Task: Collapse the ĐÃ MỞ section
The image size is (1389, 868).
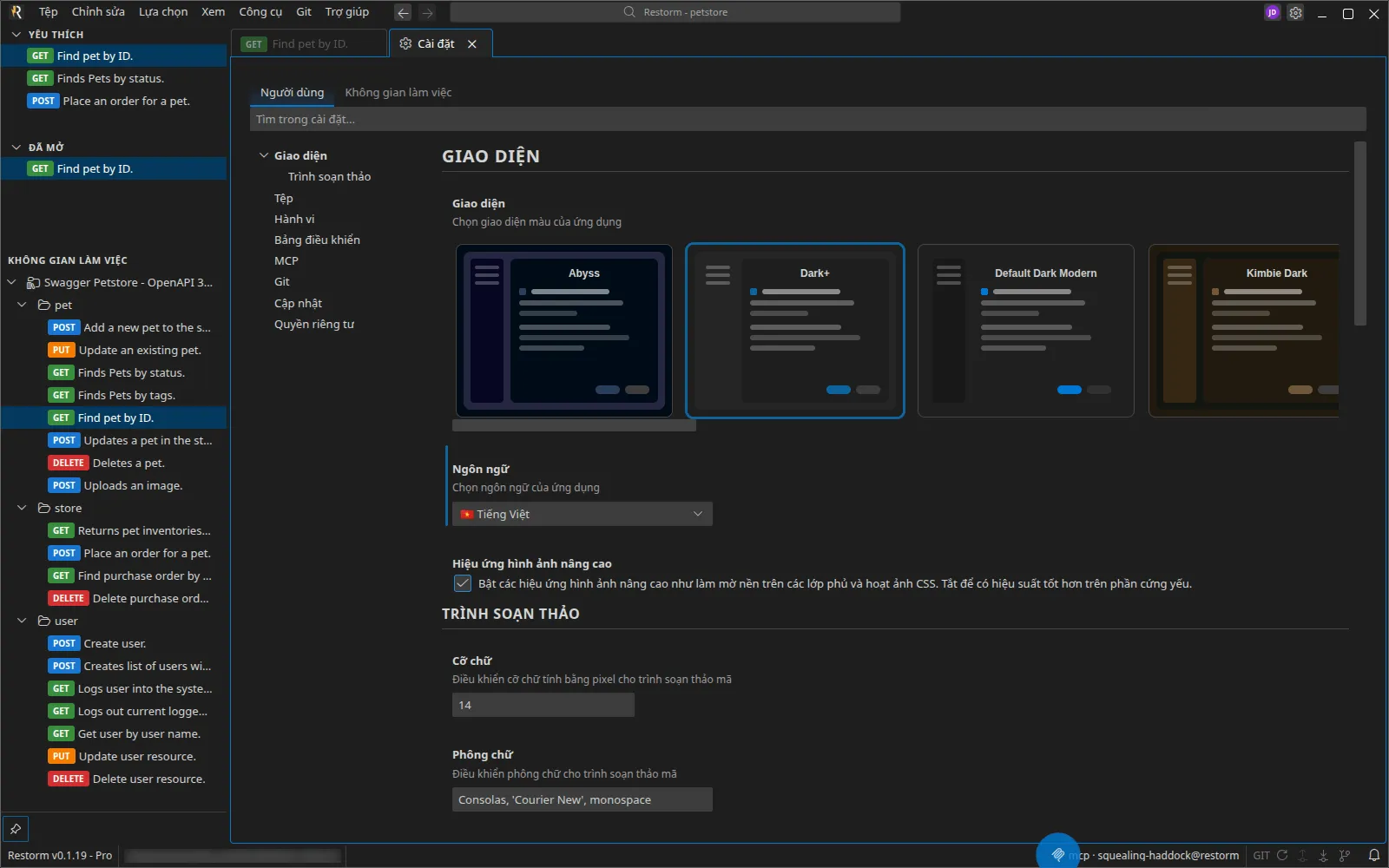Action: pyautogui.click(x=16, y=147)
